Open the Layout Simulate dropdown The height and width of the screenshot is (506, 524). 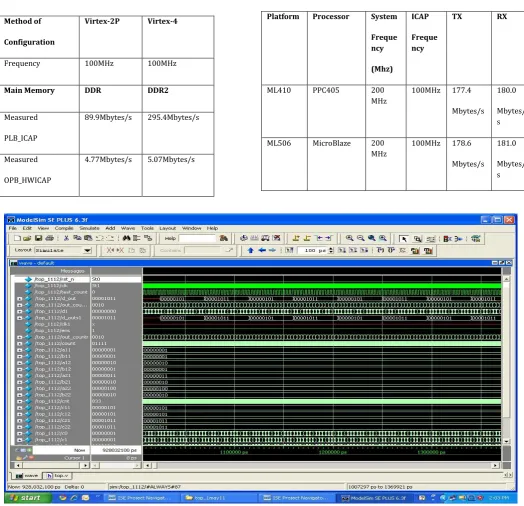pos(88,250)
